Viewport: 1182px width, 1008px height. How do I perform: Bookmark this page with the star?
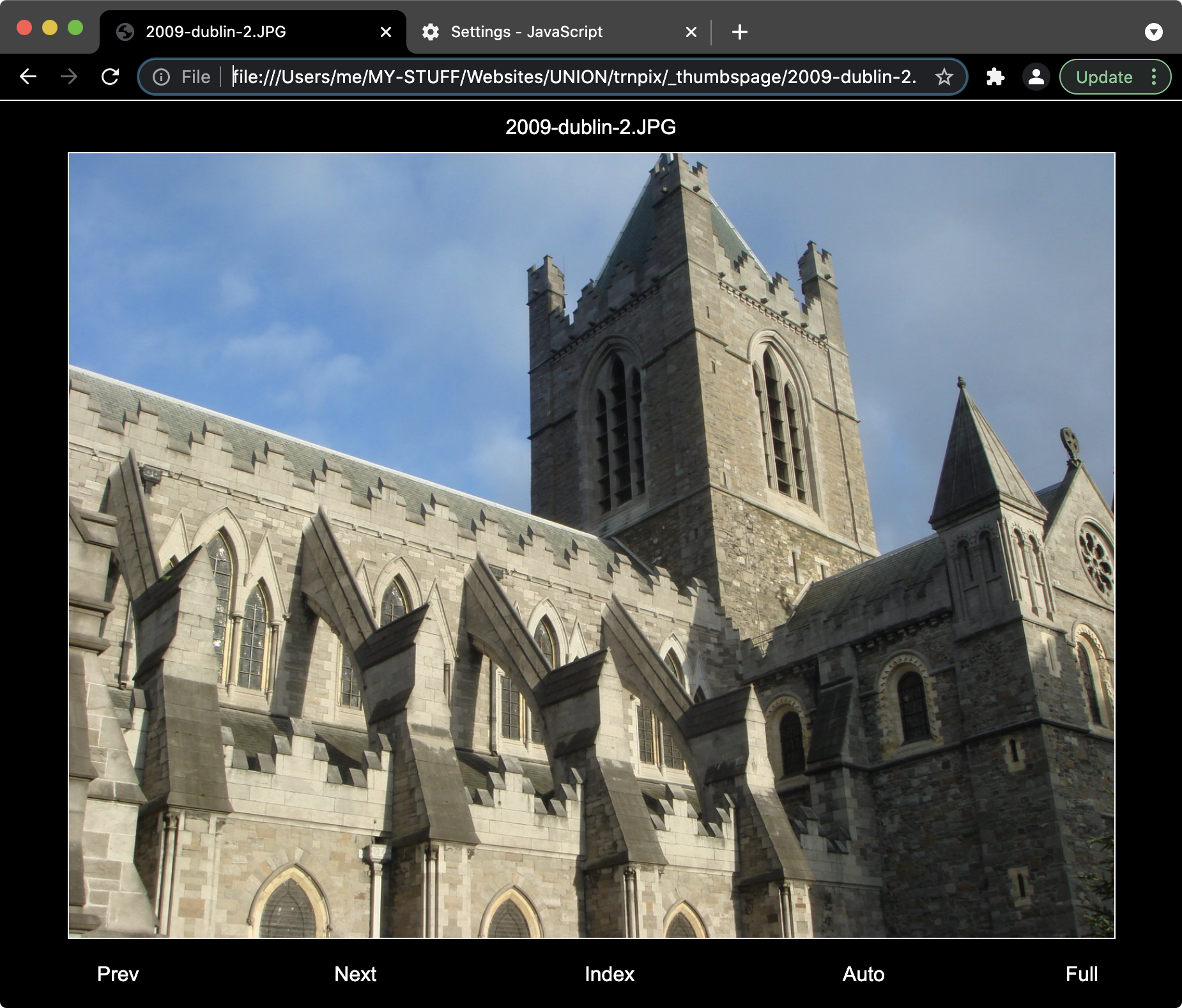tap(944, 77)
